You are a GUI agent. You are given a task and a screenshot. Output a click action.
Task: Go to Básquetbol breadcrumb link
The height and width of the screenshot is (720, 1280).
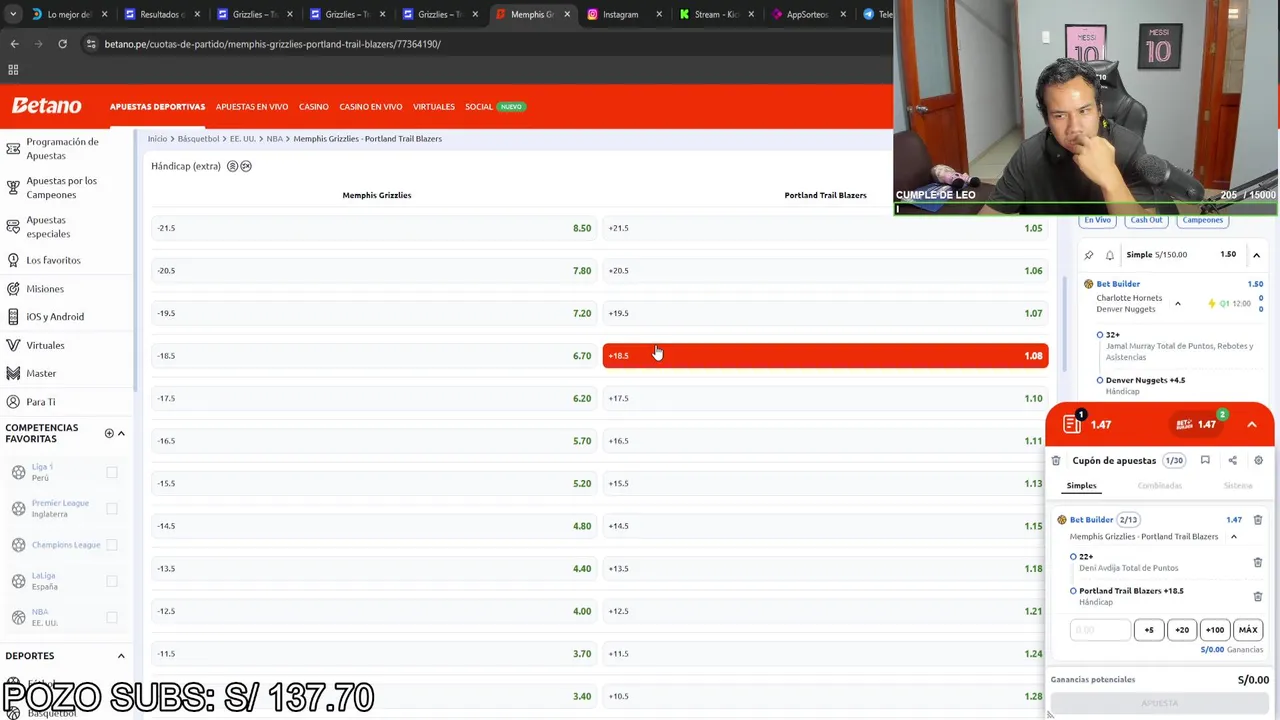198,139
